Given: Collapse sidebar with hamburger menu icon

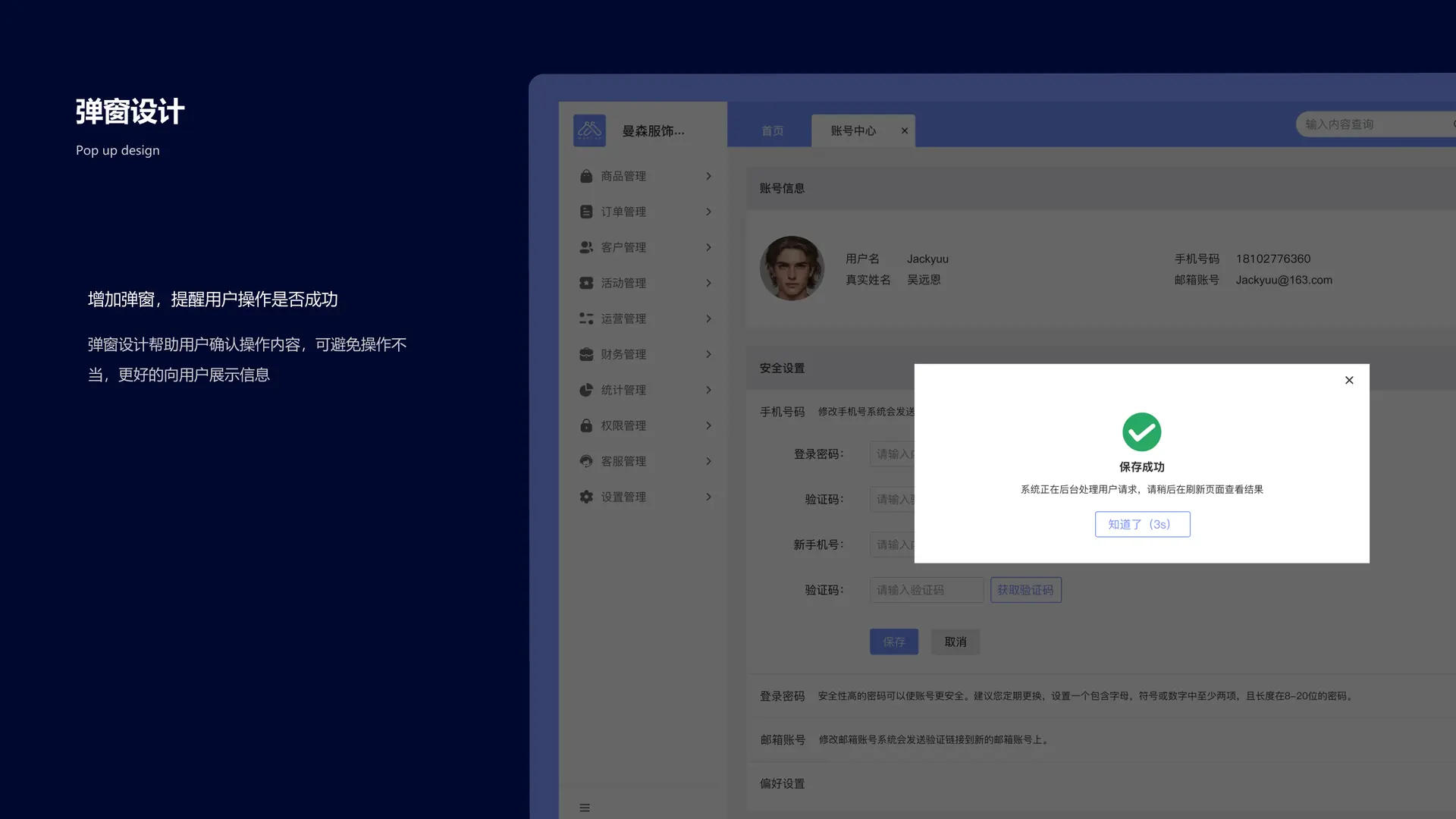Looking at the screenshot, I should [x=585, y=808].
